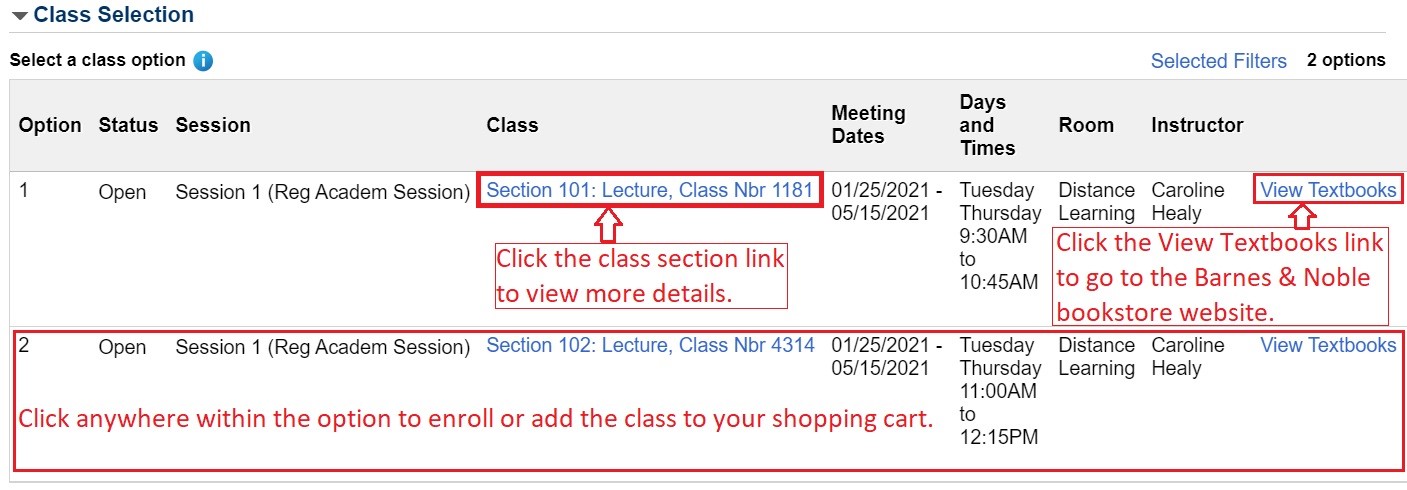Image resolution: width=1407 pixels, height=490 pixels.
Task: Click the info icon beside Select a class option
Action: click(203, 61)
